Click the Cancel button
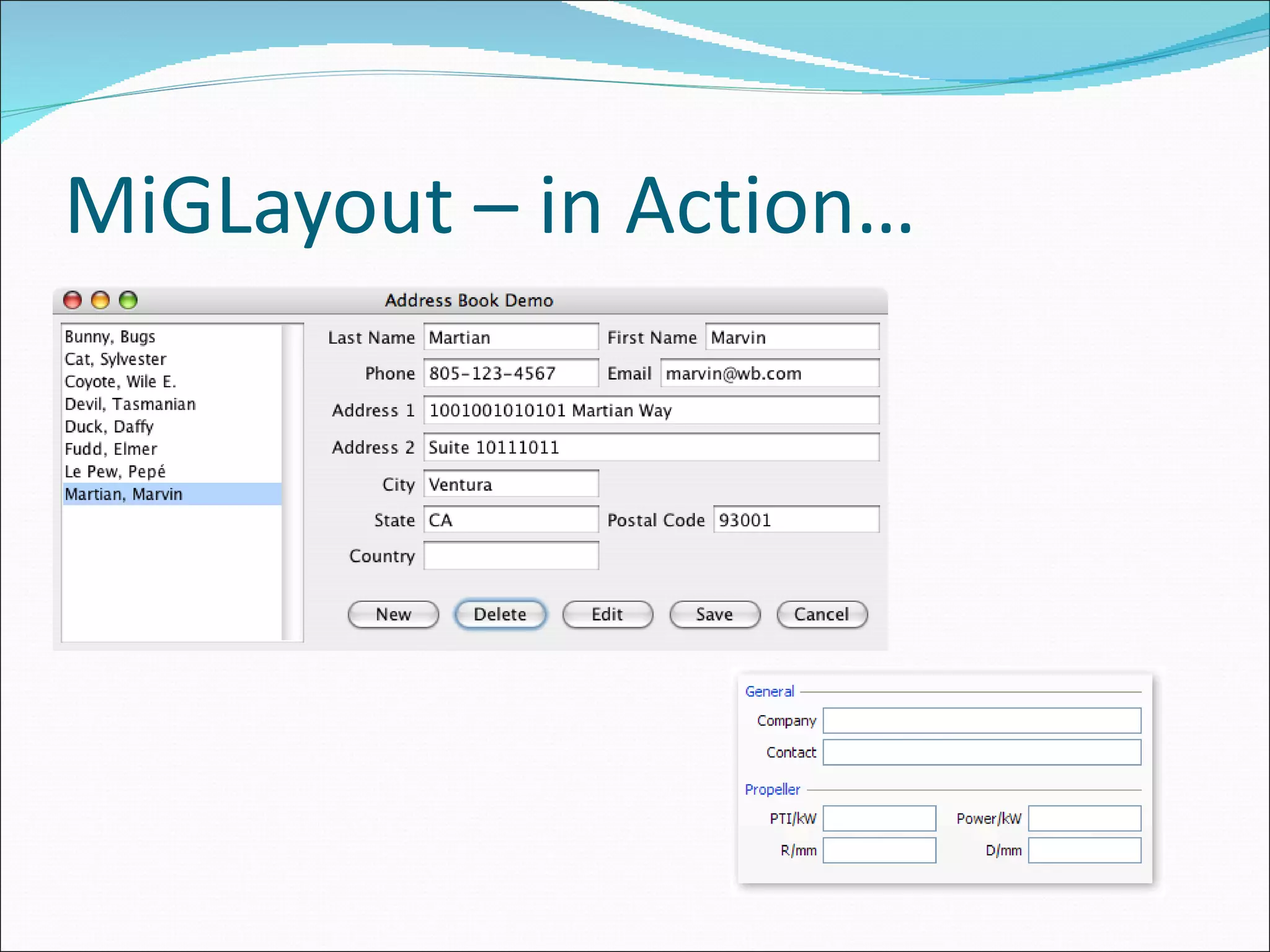This screenshot has width=1270, height=952. [x=822, y=614]
